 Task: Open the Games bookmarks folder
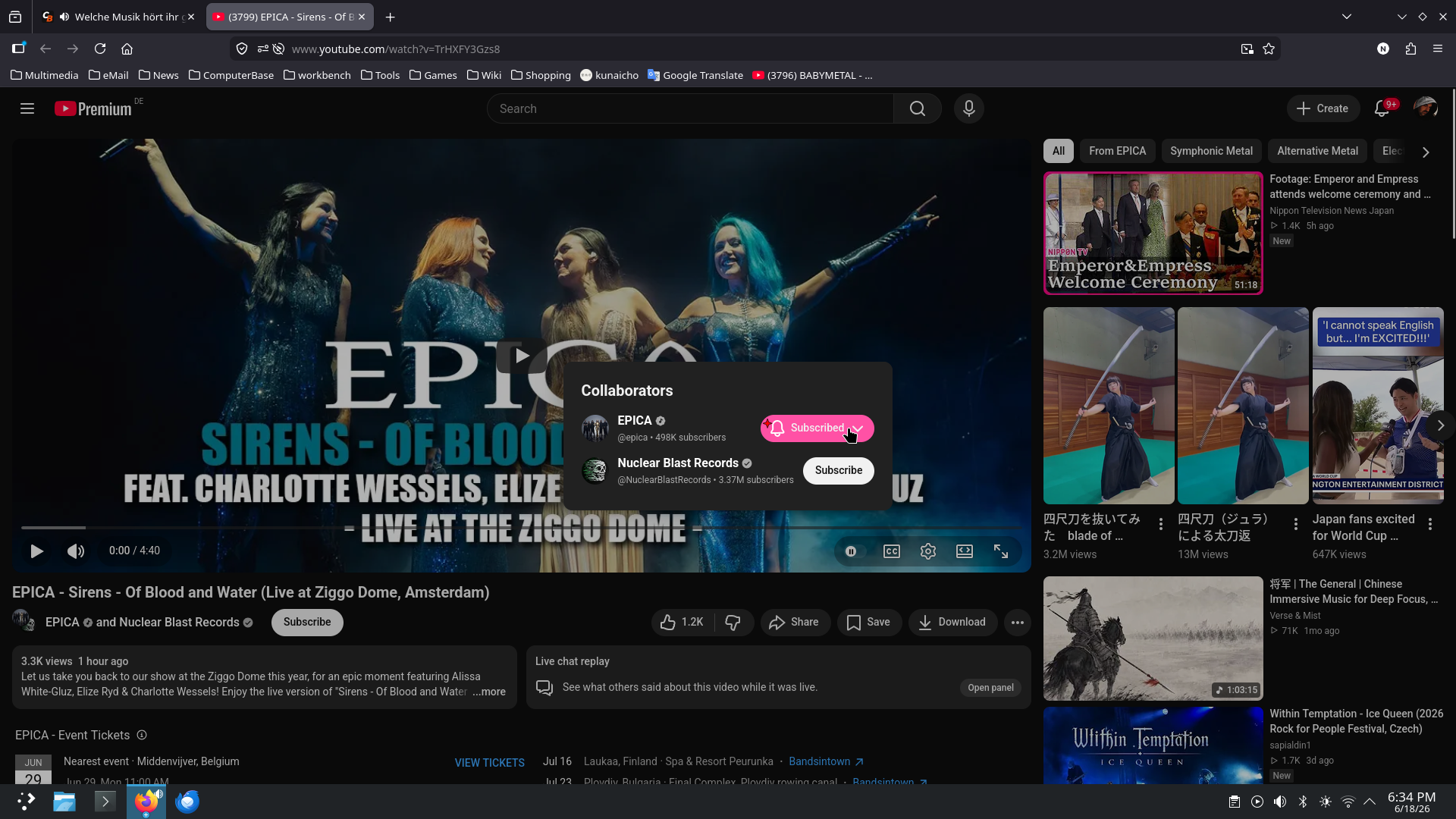pyautogui.click(x=433, y=75)
